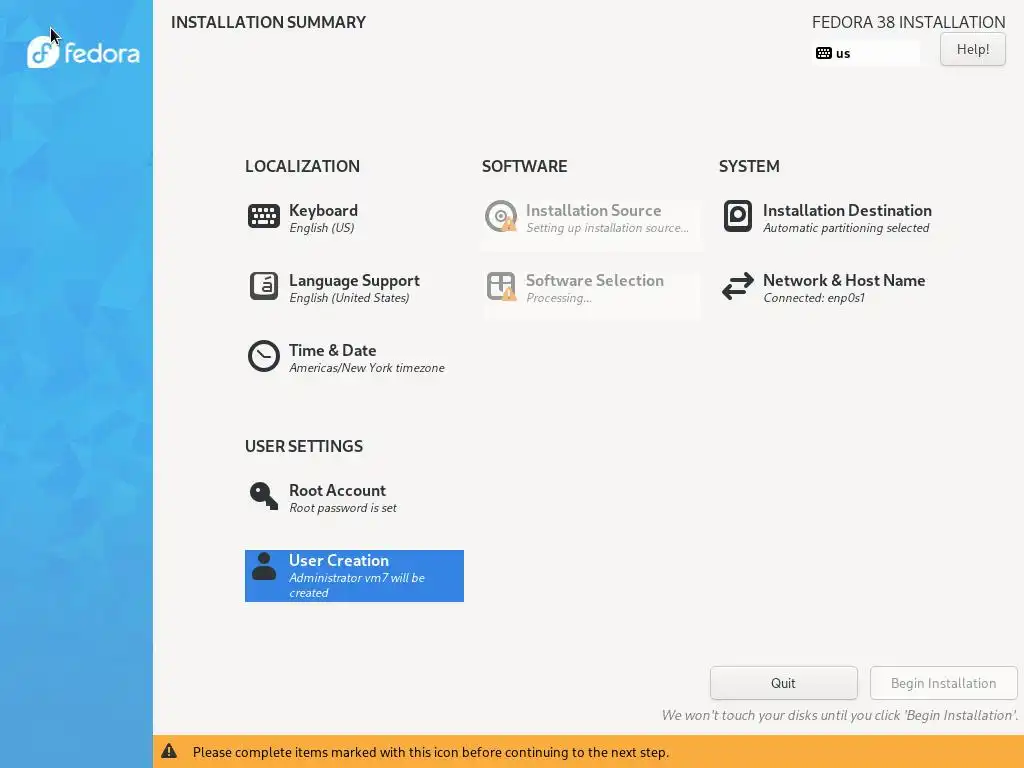Click the User Creation person icon
The width and height of the screenshot is (1024, 768).
[264, 566]
